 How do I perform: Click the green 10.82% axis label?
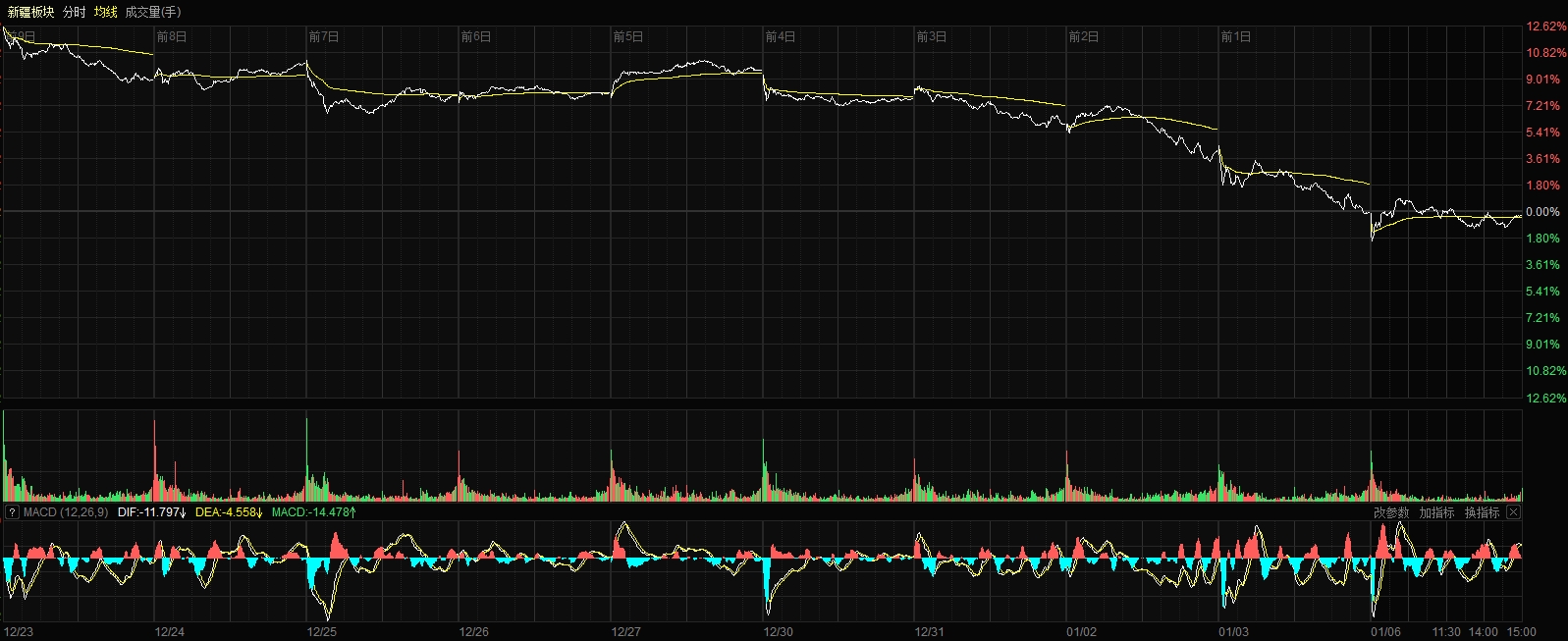tap(1545, 370)
